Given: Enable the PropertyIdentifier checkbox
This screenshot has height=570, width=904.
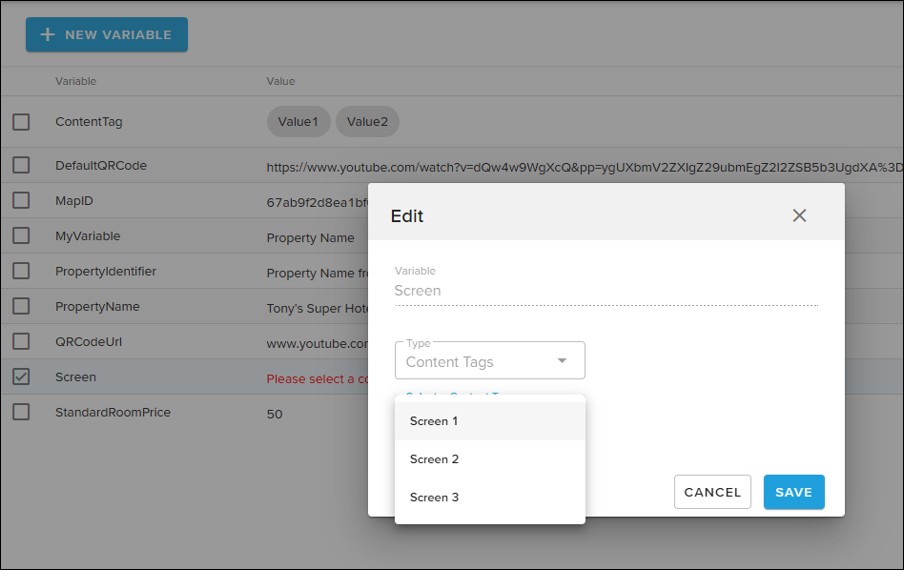Looking at the screenshot, I should click(21, 271).
